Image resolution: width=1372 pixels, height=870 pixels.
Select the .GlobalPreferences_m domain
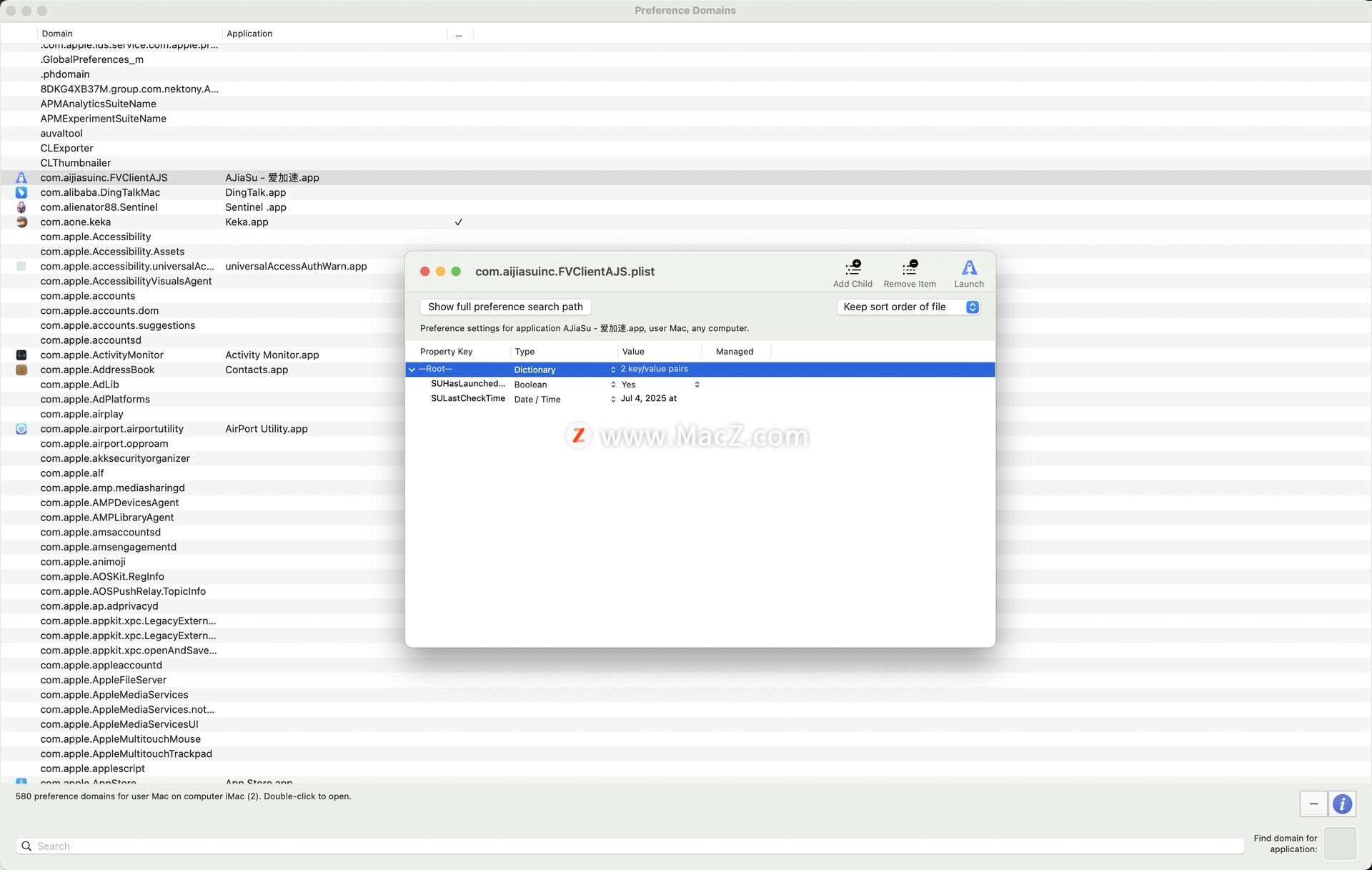(x=686, y=60)
